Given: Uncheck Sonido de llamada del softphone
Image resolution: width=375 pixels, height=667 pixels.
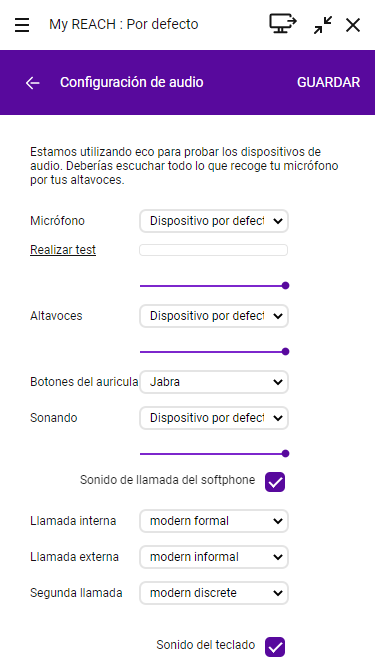Looking at the screenshot, I should click(x=275, y=482).
